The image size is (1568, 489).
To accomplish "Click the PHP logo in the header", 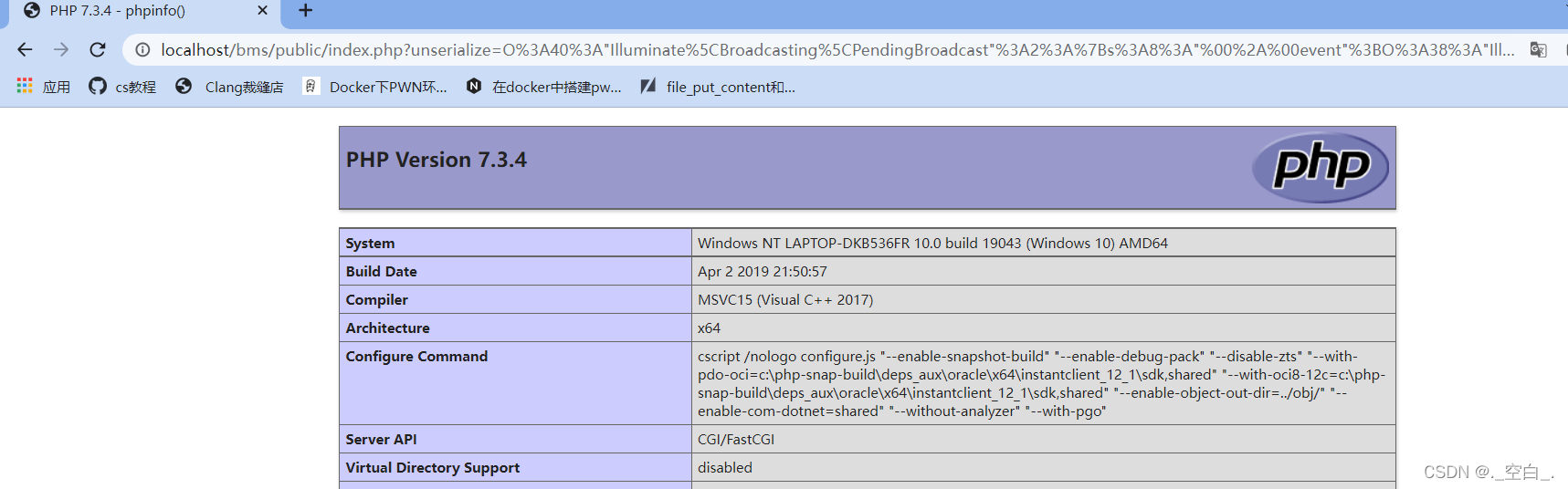I will click(x=1321, y=167).
